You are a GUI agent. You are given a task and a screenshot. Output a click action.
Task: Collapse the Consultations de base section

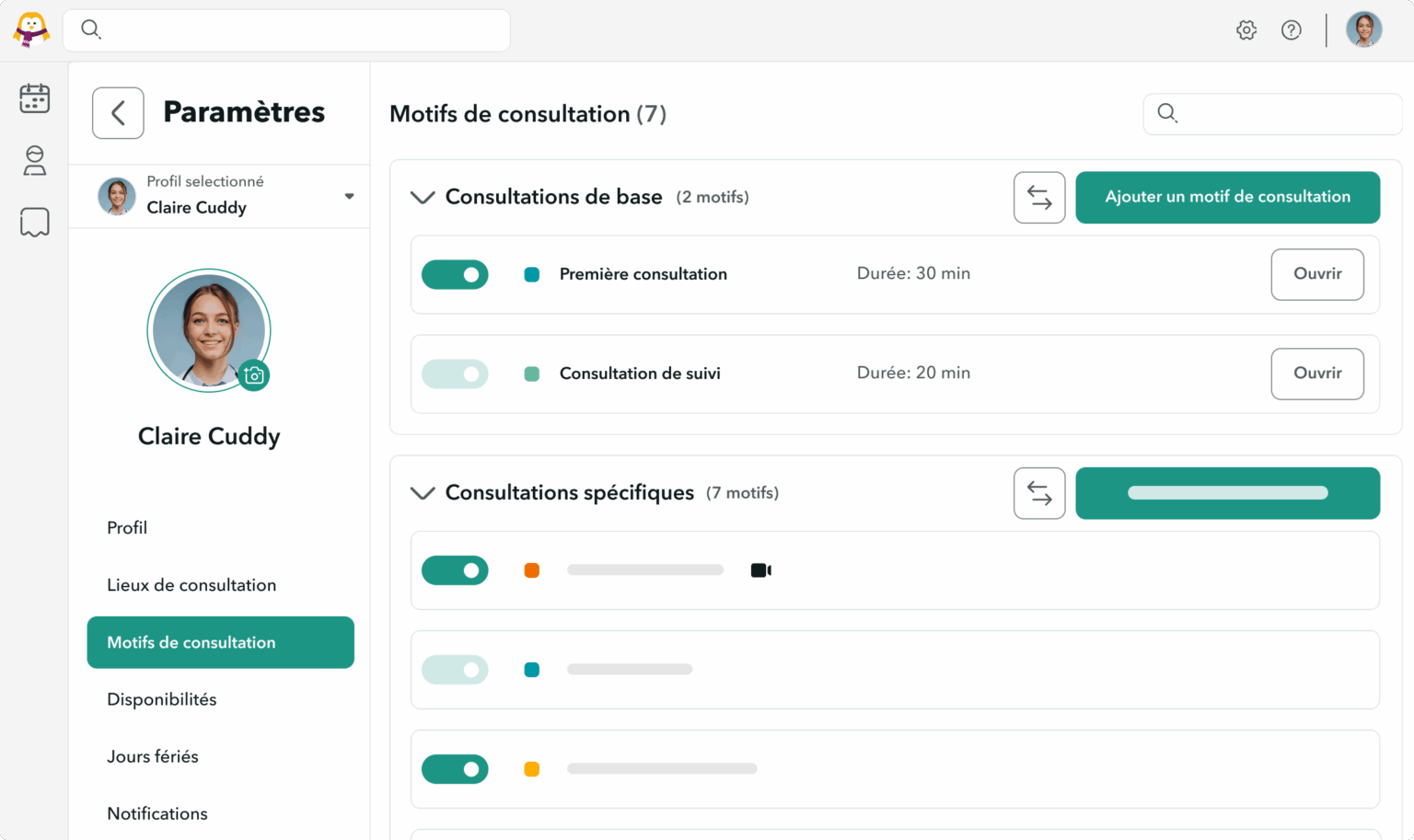423,197
